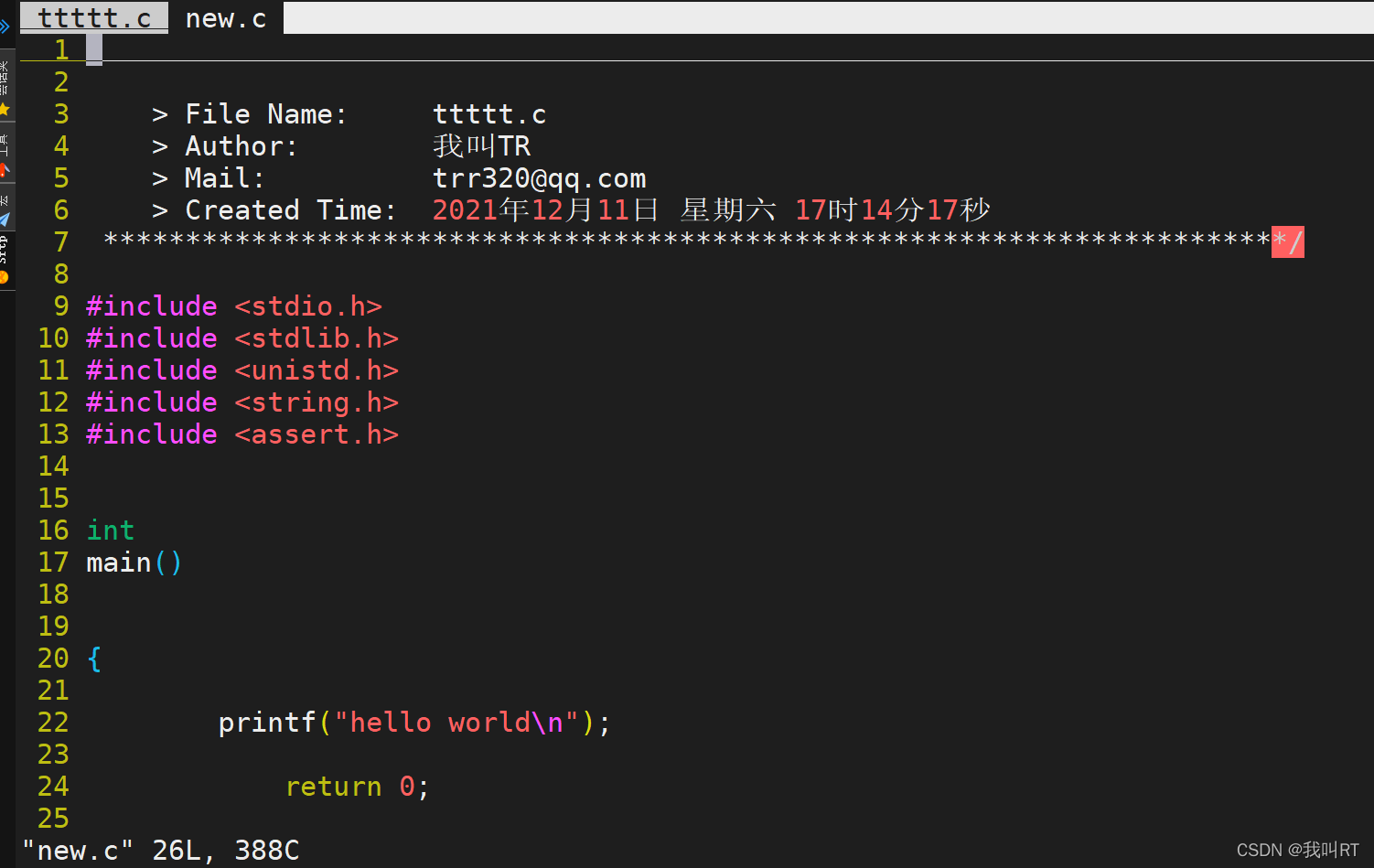Click line number 19 in the gutter
Screen dimensions: 1374x868
[x=53, y=627]
